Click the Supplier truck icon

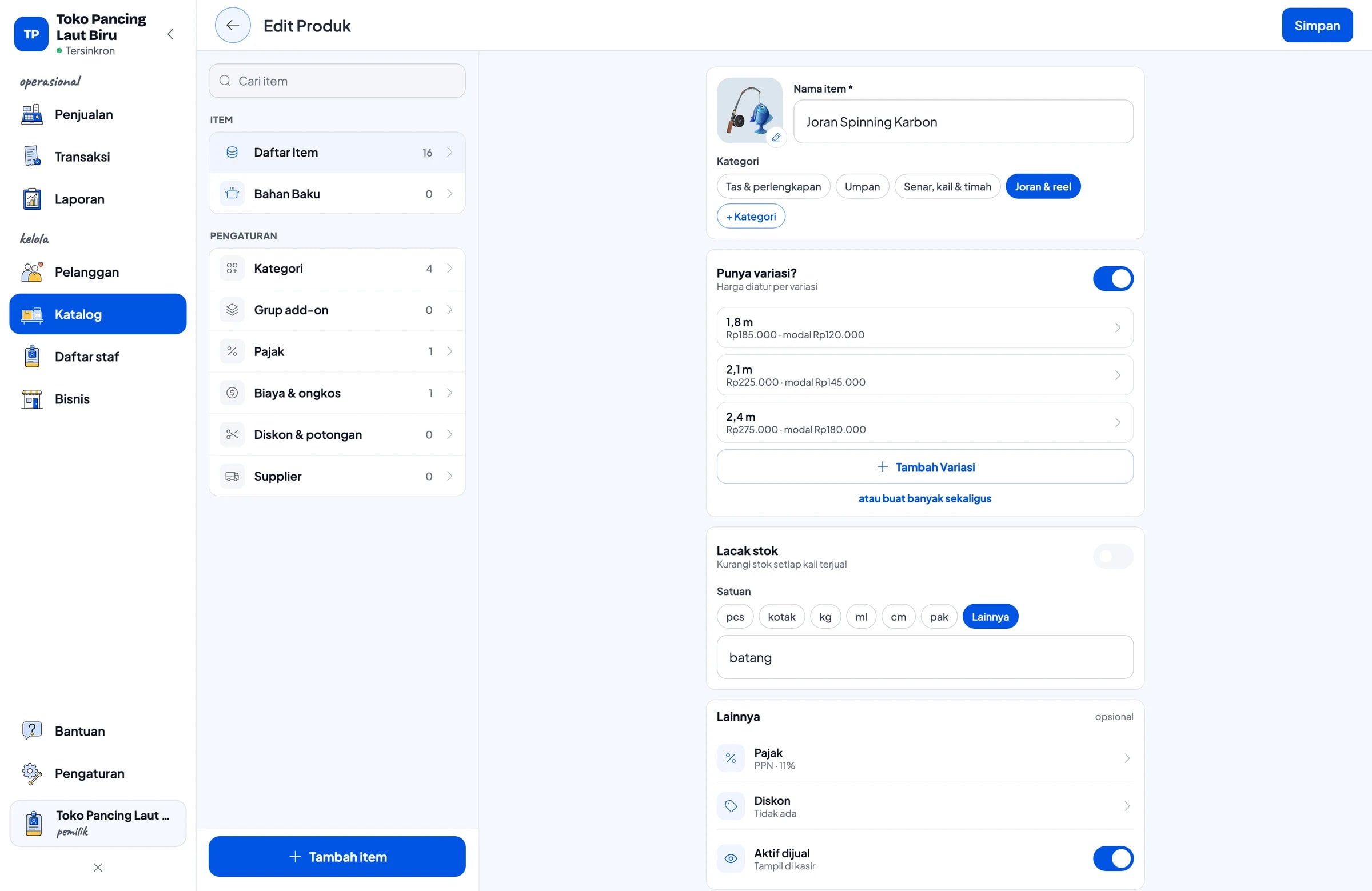(x=232, y=476)
